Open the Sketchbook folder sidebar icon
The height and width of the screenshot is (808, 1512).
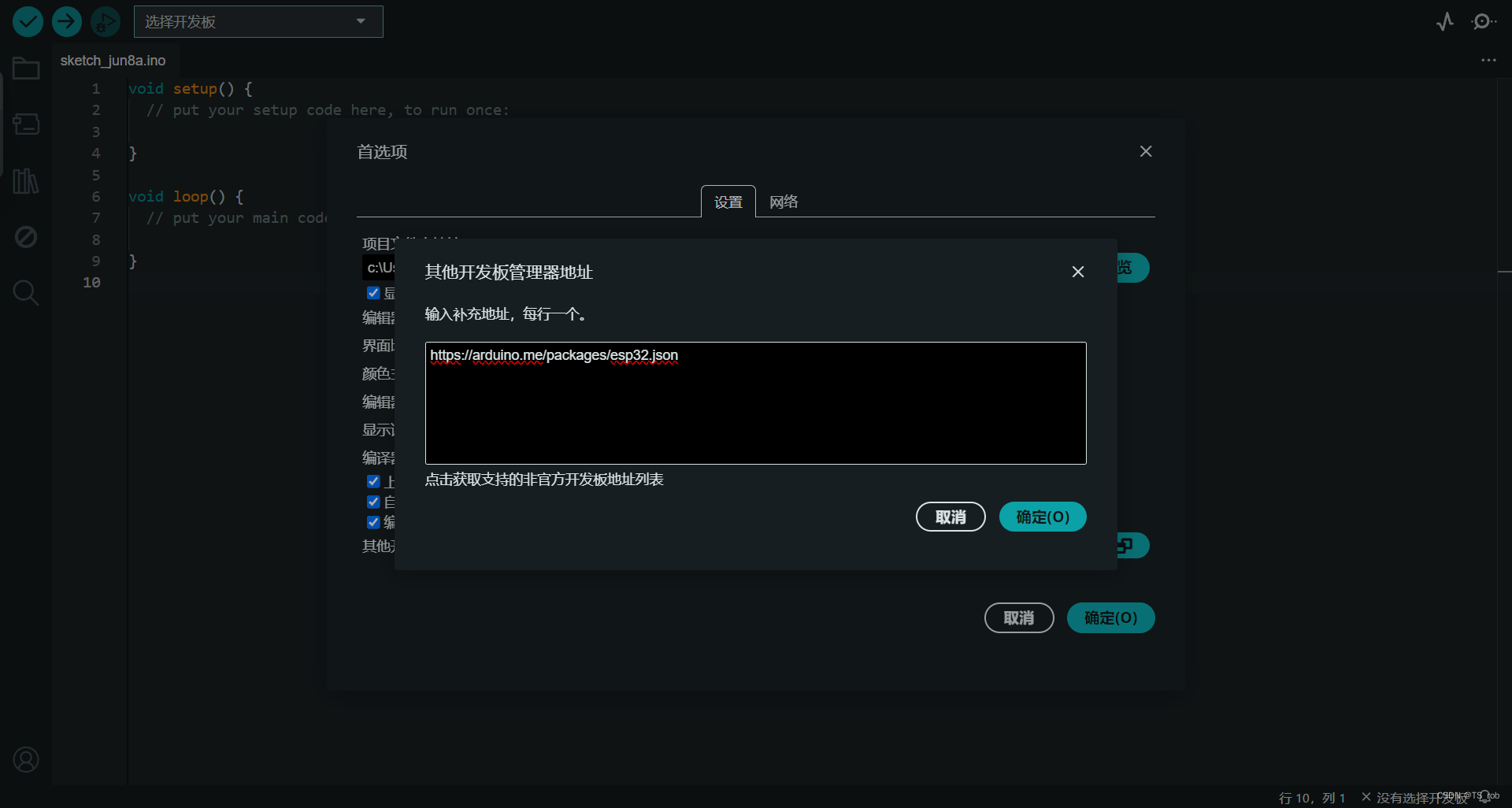tap(26, 69)
